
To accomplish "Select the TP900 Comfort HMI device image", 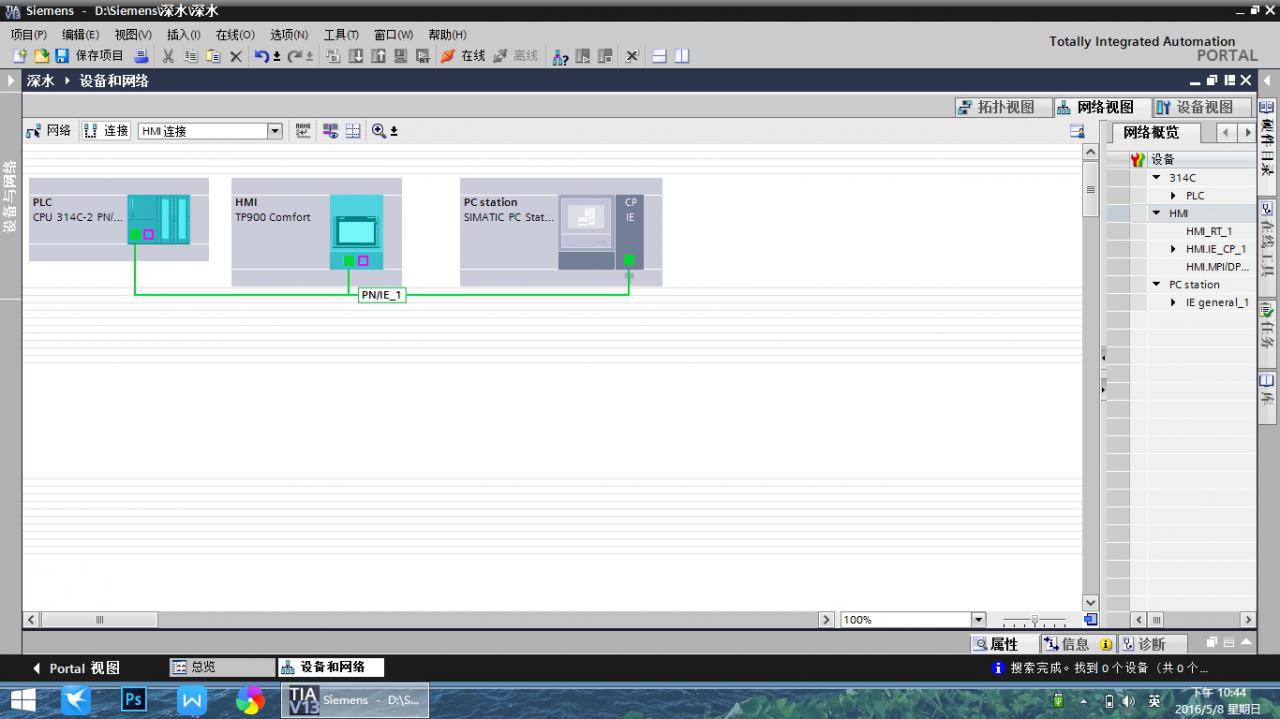I will pyautogui.click(x=356, y=232).
